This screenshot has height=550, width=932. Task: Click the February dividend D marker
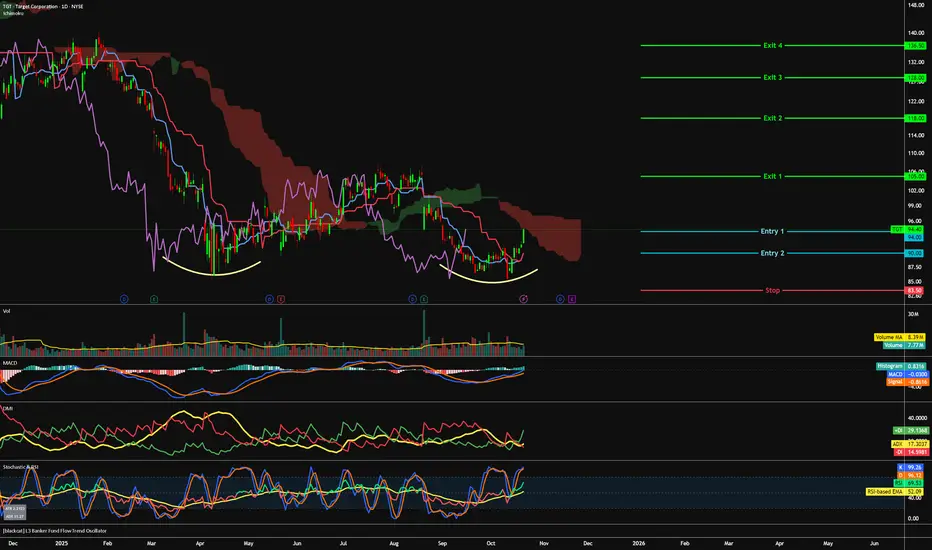(124, 299)
